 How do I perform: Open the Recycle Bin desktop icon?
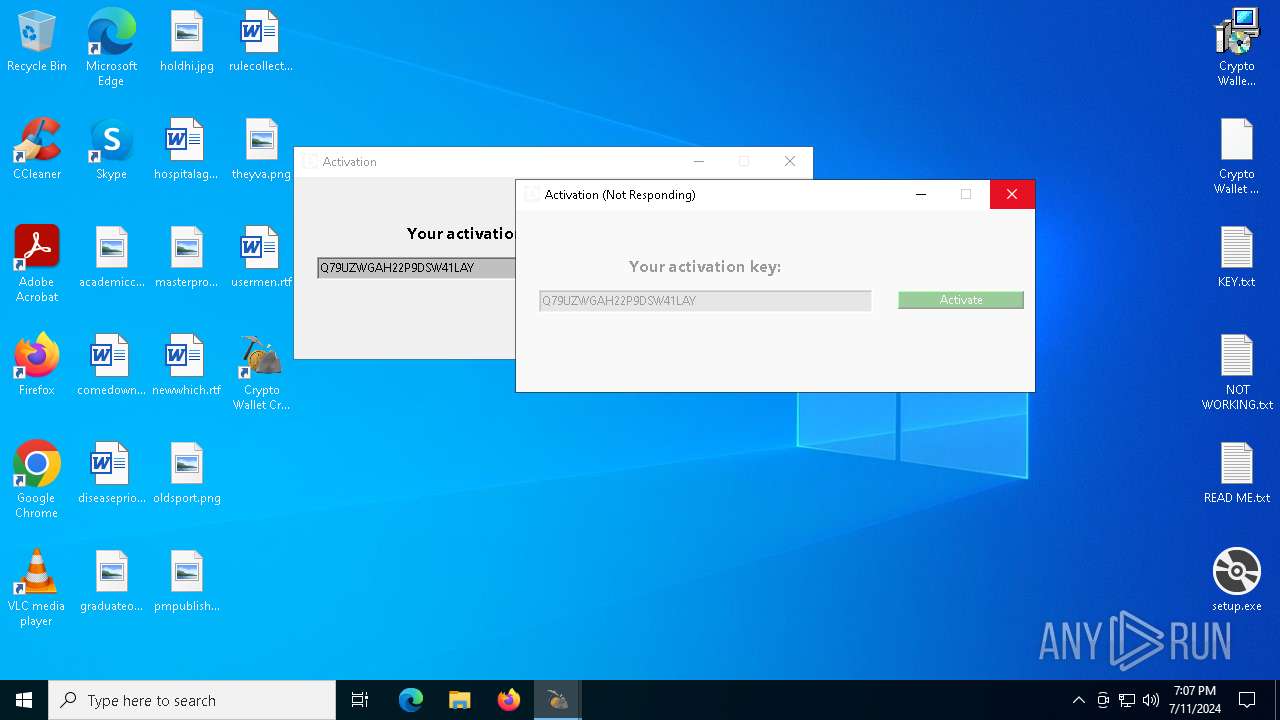click(37, 42)
